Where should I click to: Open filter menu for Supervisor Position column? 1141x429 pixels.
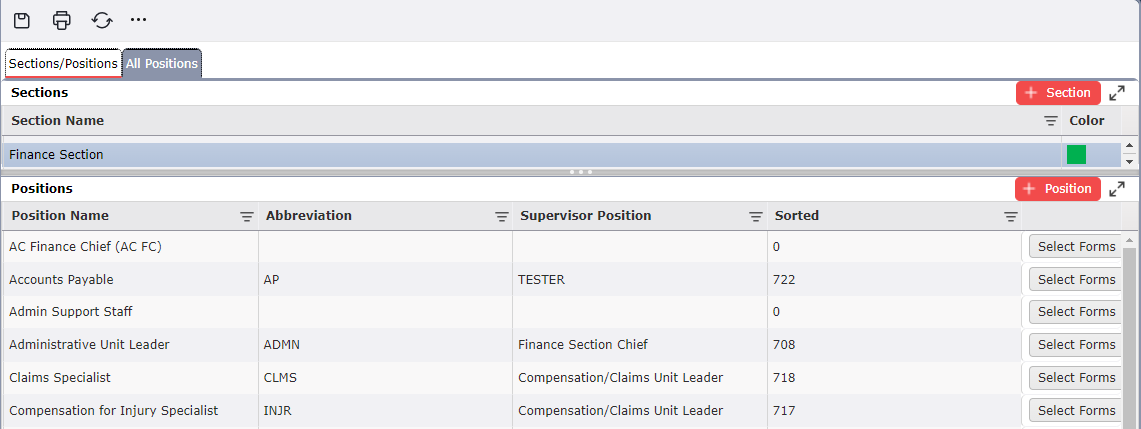pos(756,217)
